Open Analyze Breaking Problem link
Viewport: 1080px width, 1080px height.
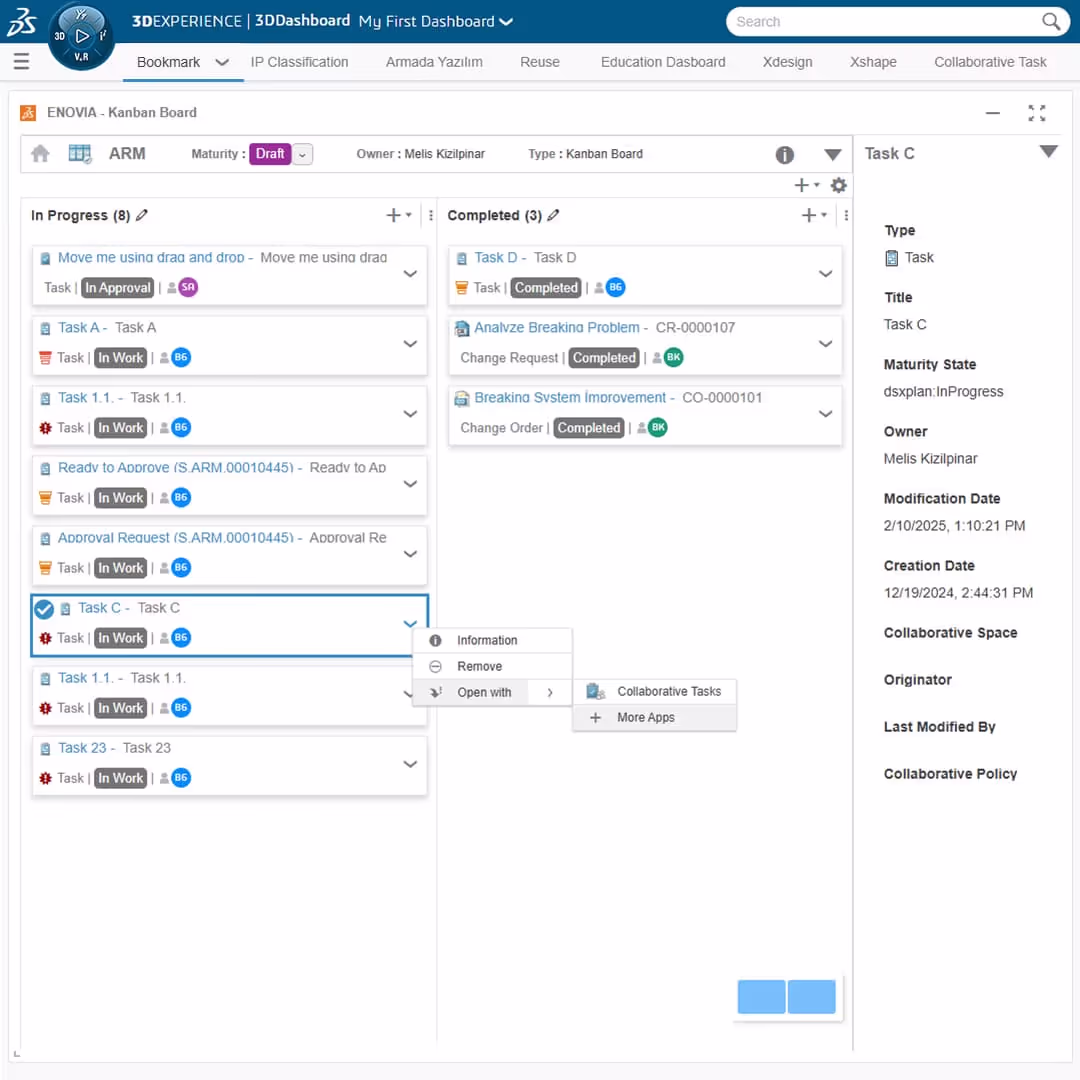click(557, 328)
